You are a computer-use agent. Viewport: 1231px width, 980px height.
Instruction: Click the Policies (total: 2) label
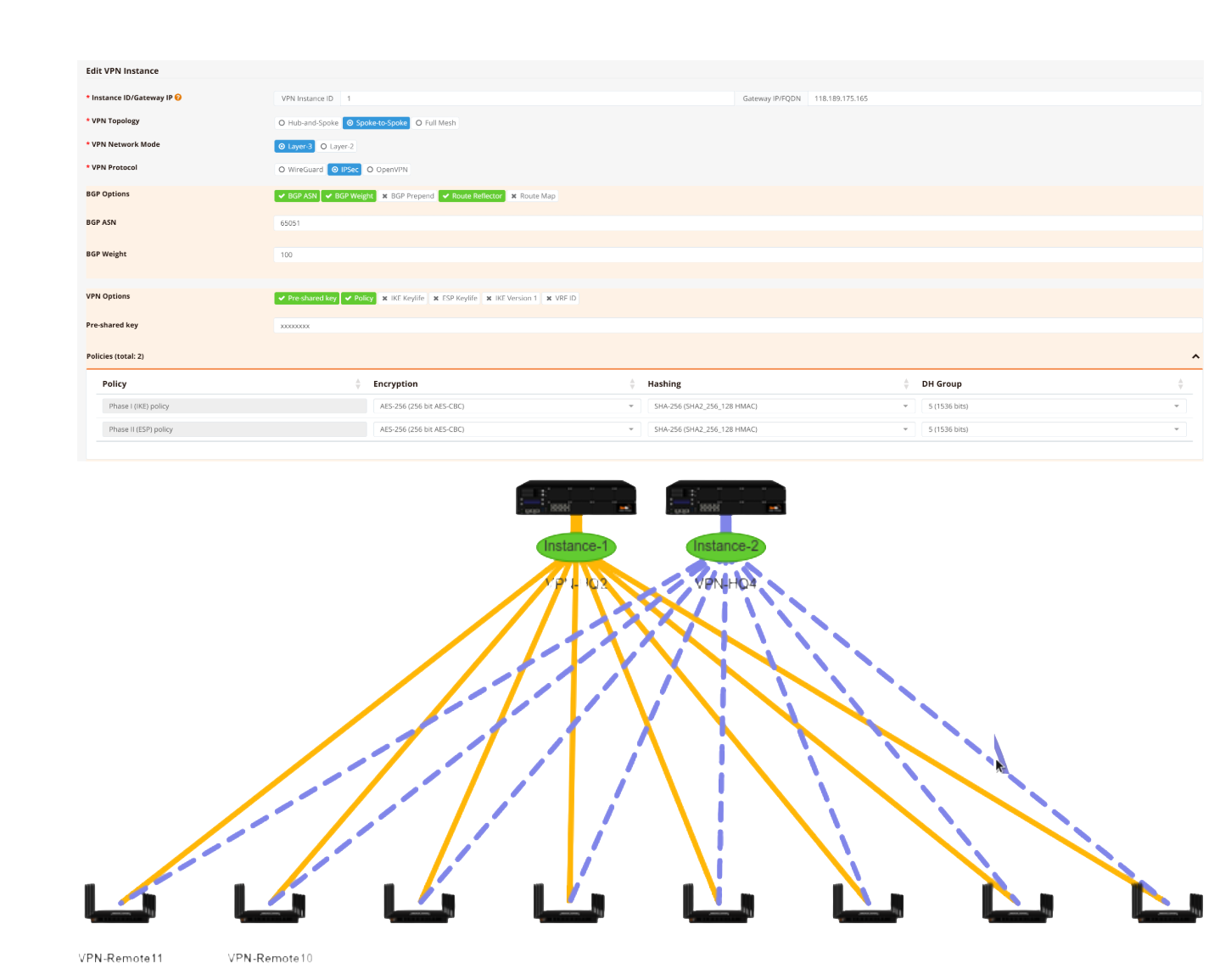115,356
